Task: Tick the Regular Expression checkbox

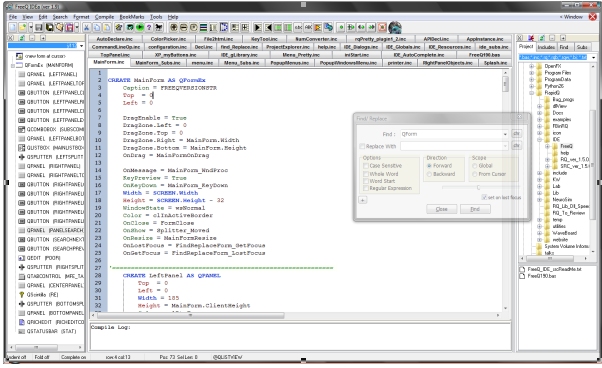Action: coord(366,188)
